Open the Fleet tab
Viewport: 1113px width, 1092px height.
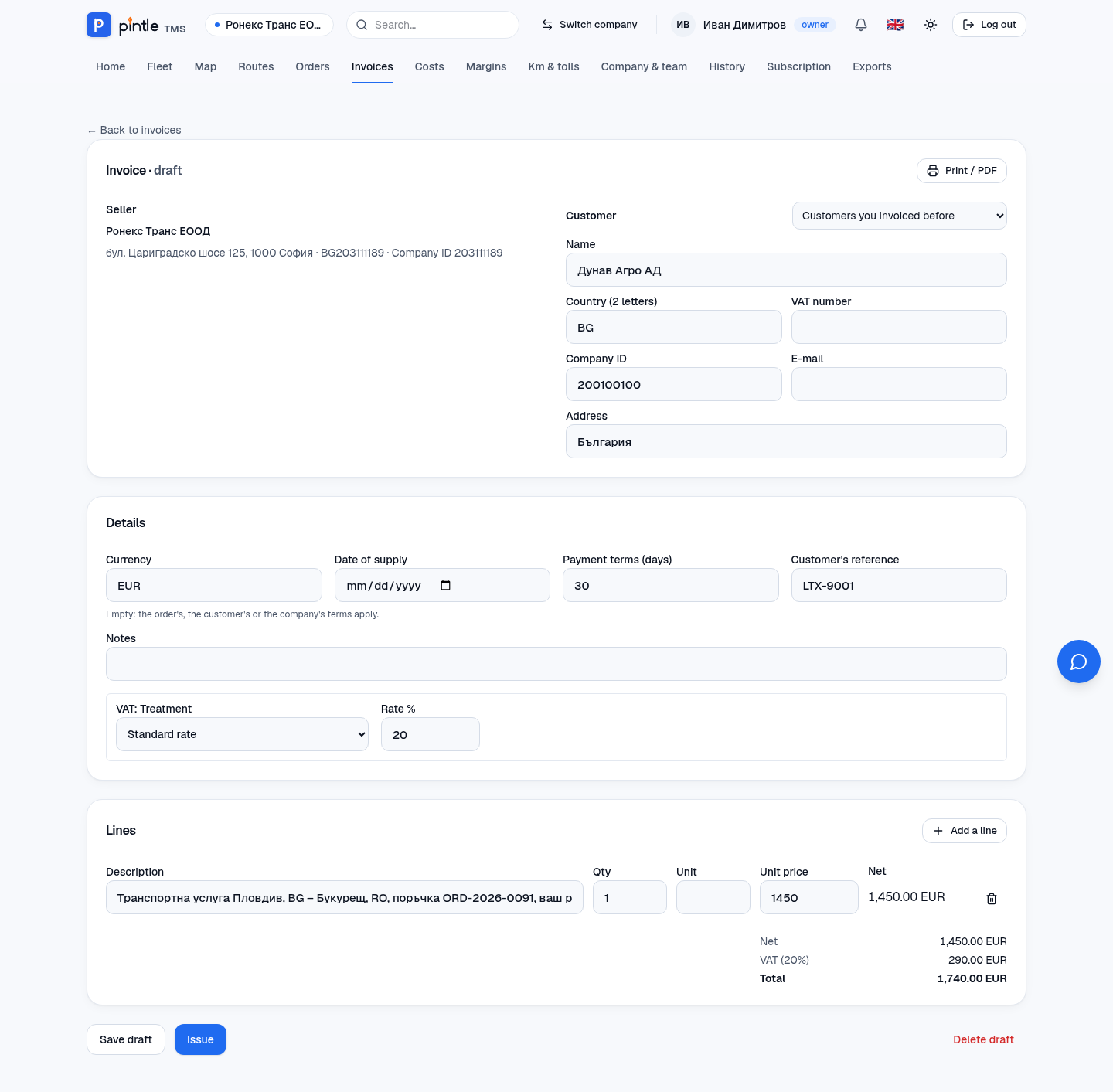(160, 66)
